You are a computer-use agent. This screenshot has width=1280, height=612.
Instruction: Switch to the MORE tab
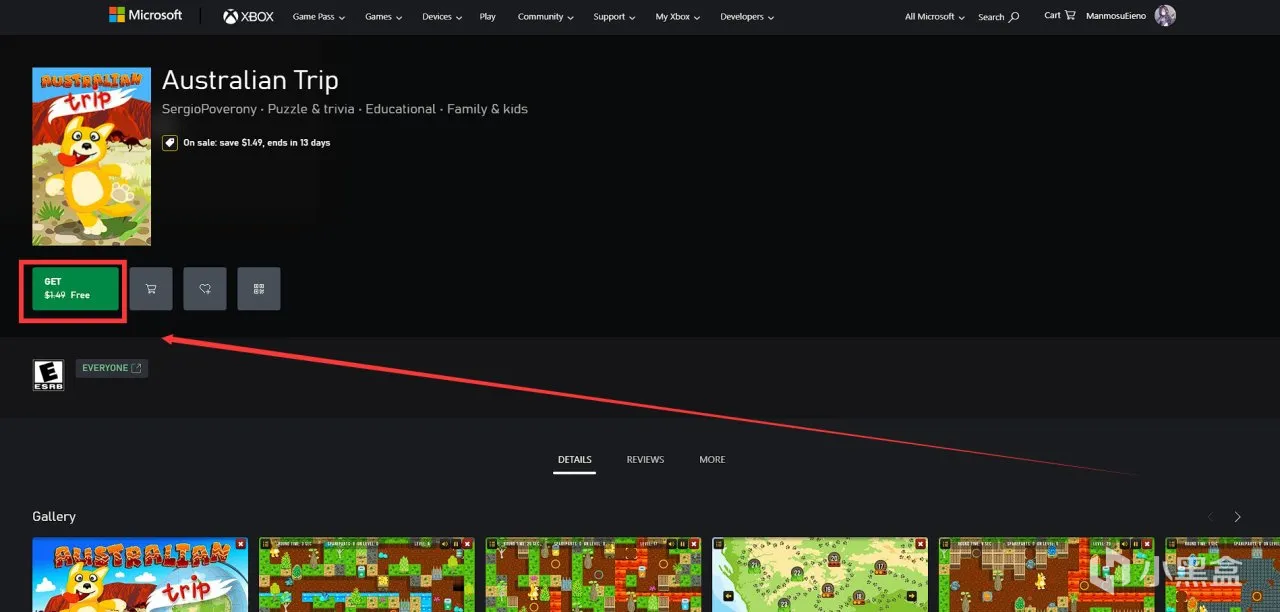712,460
